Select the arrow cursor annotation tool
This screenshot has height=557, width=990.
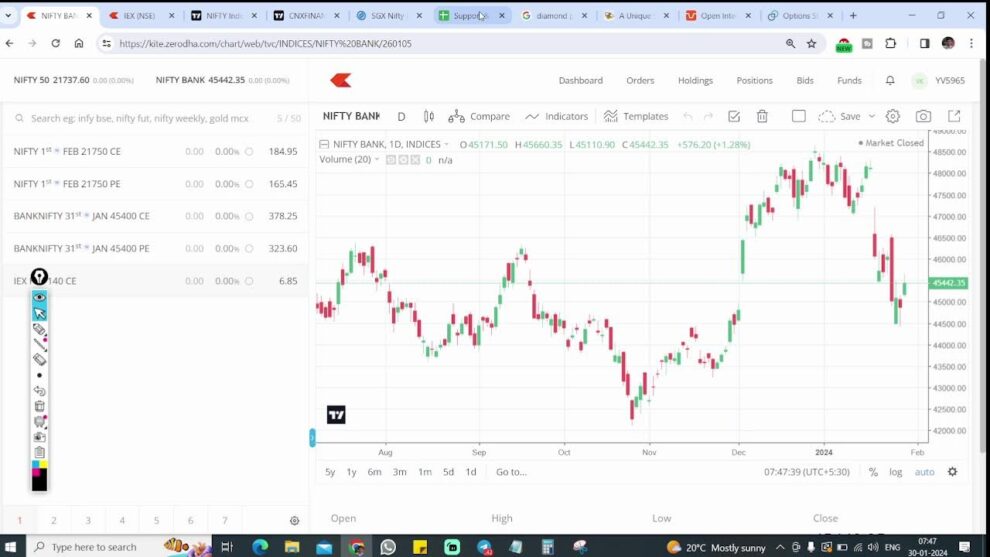(40, 313)
